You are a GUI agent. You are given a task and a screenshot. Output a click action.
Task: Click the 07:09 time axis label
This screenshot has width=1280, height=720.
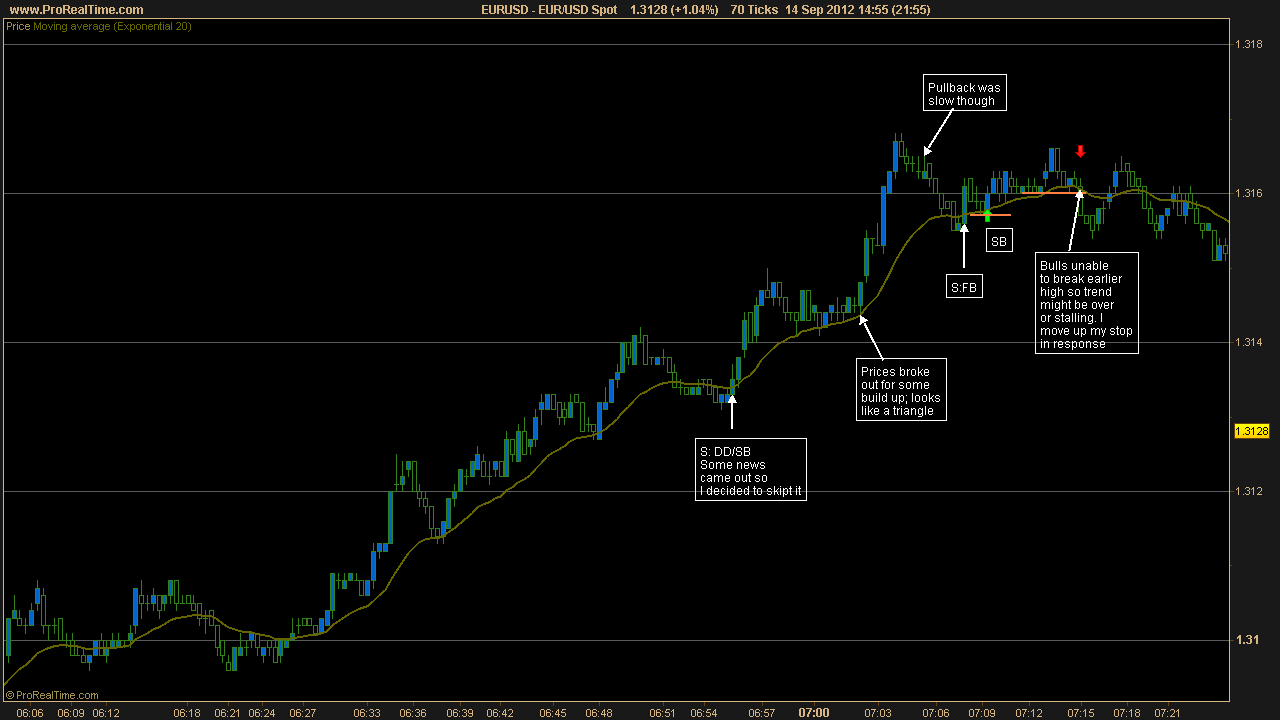pyautogui.click(x=981, y=713)
